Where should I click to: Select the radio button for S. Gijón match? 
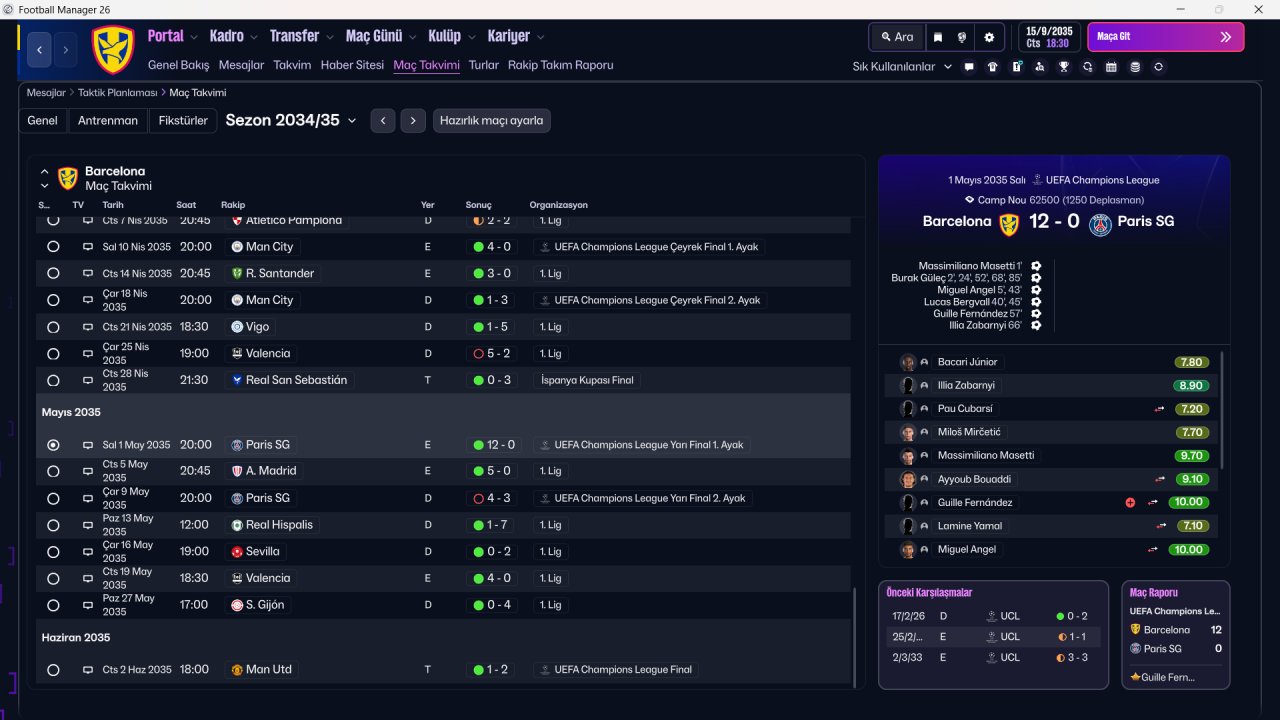coord(53,605)
